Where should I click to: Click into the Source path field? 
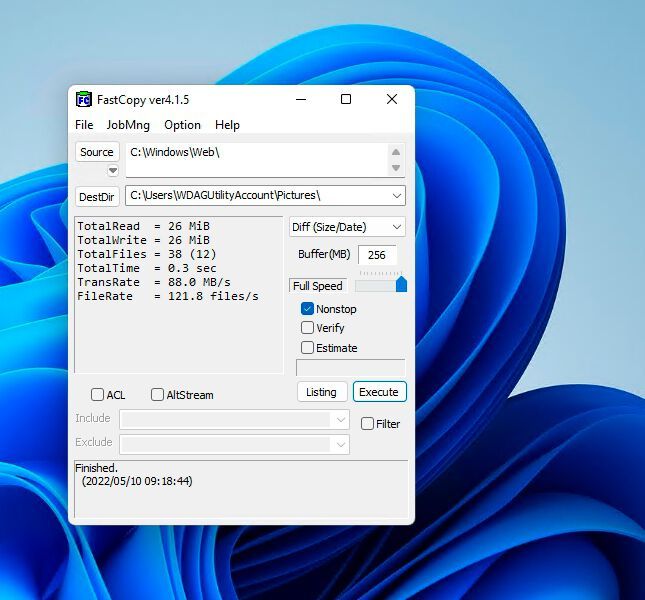[257, 160]
